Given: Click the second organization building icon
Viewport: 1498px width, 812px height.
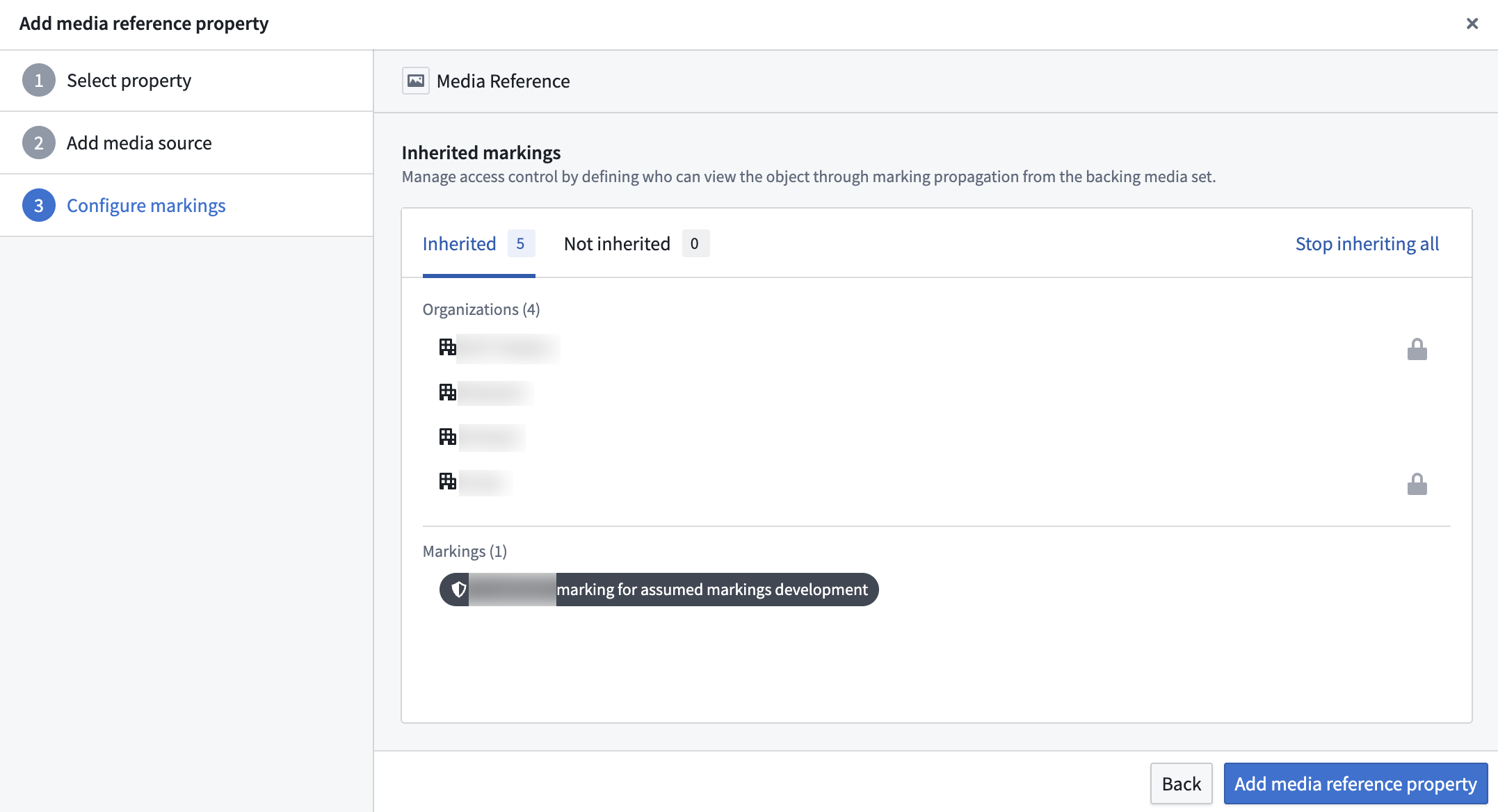Looking at the screenshot, I should tap(447, 392).
